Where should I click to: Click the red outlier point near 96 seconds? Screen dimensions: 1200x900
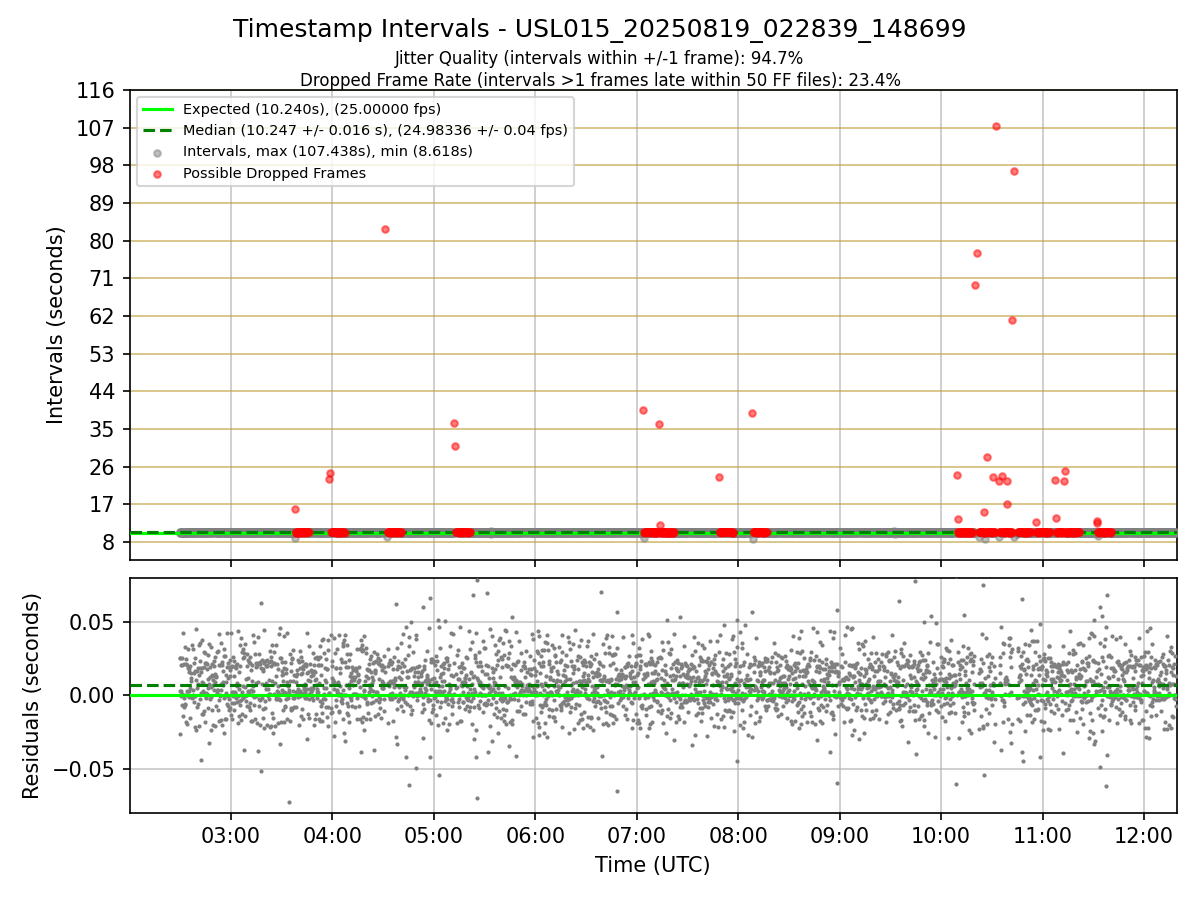(x=1014, y=171)
